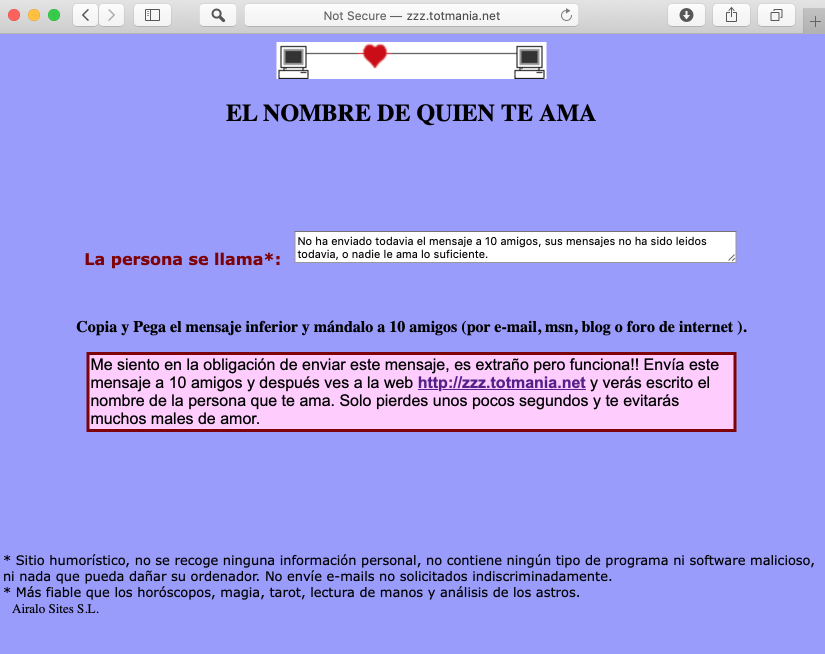
Task: Click the left computer in the banner
Action: (x=293, y=61)
